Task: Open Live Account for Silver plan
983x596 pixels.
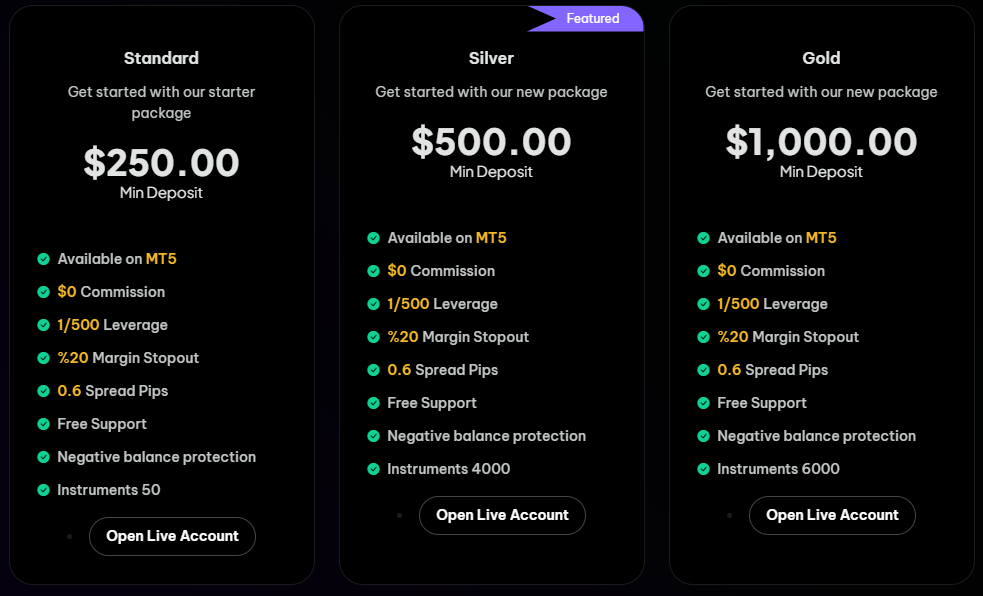Action: (x=502, y=515)
